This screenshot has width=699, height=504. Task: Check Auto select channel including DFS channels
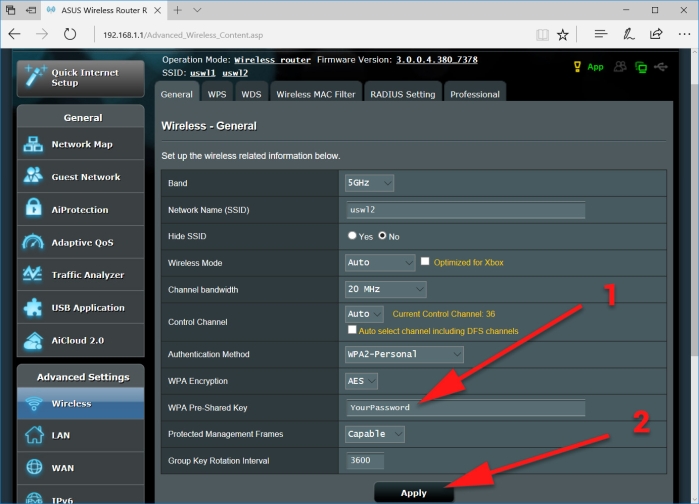click(x=352, y=330)
